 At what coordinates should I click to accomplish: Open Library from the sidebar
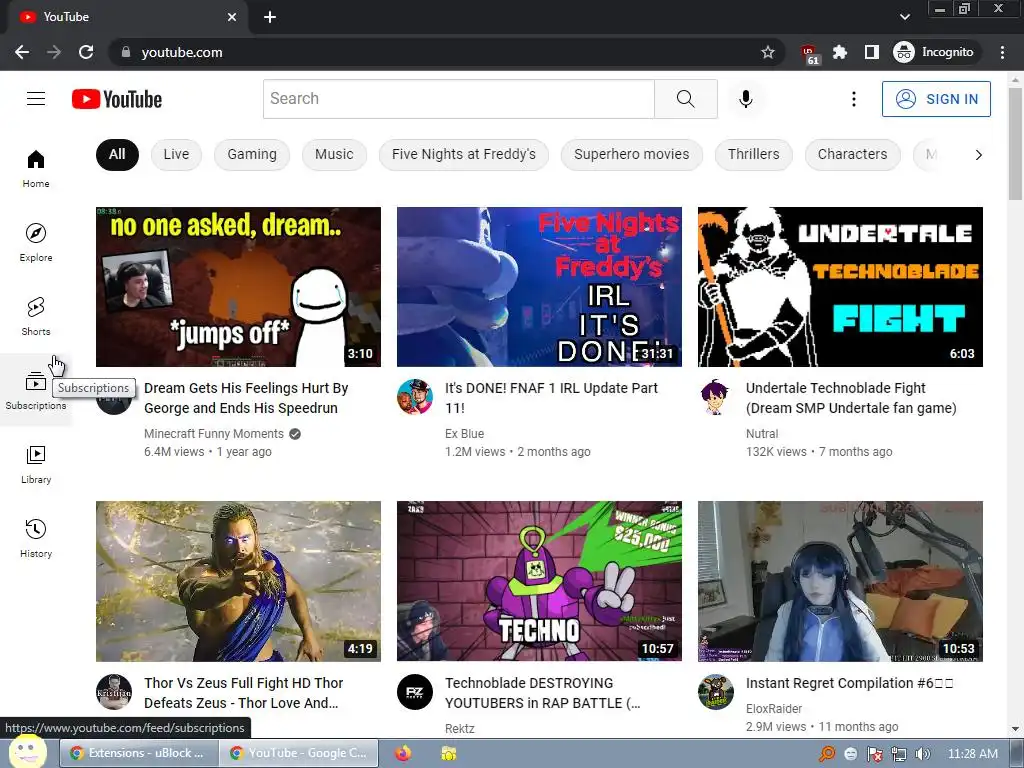36,464
